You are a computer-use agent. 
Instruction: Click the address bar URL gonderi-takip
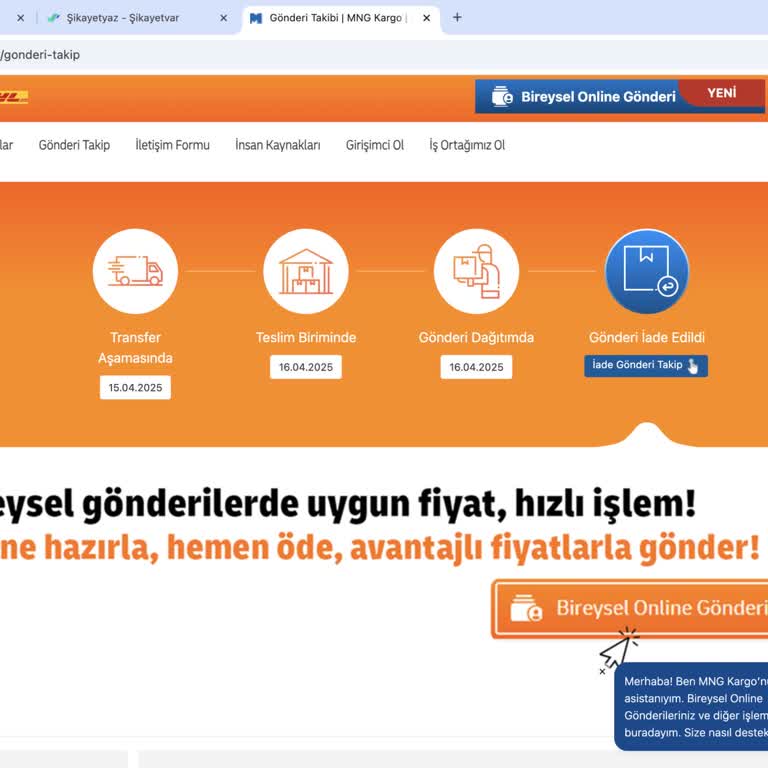click(x=40, y=55)
